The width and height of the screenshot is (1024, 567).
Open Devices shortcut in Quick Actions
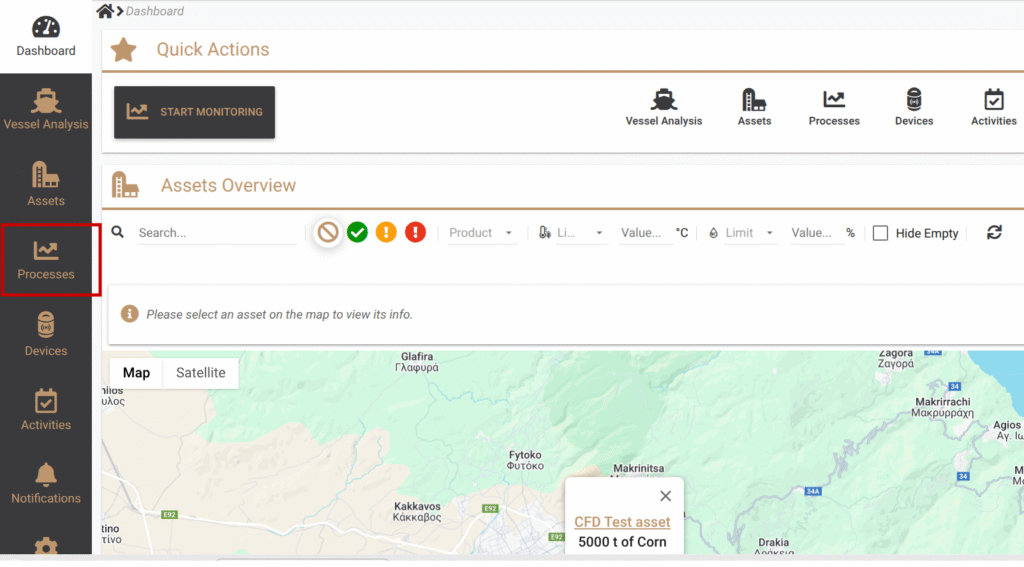pos(913,107)
